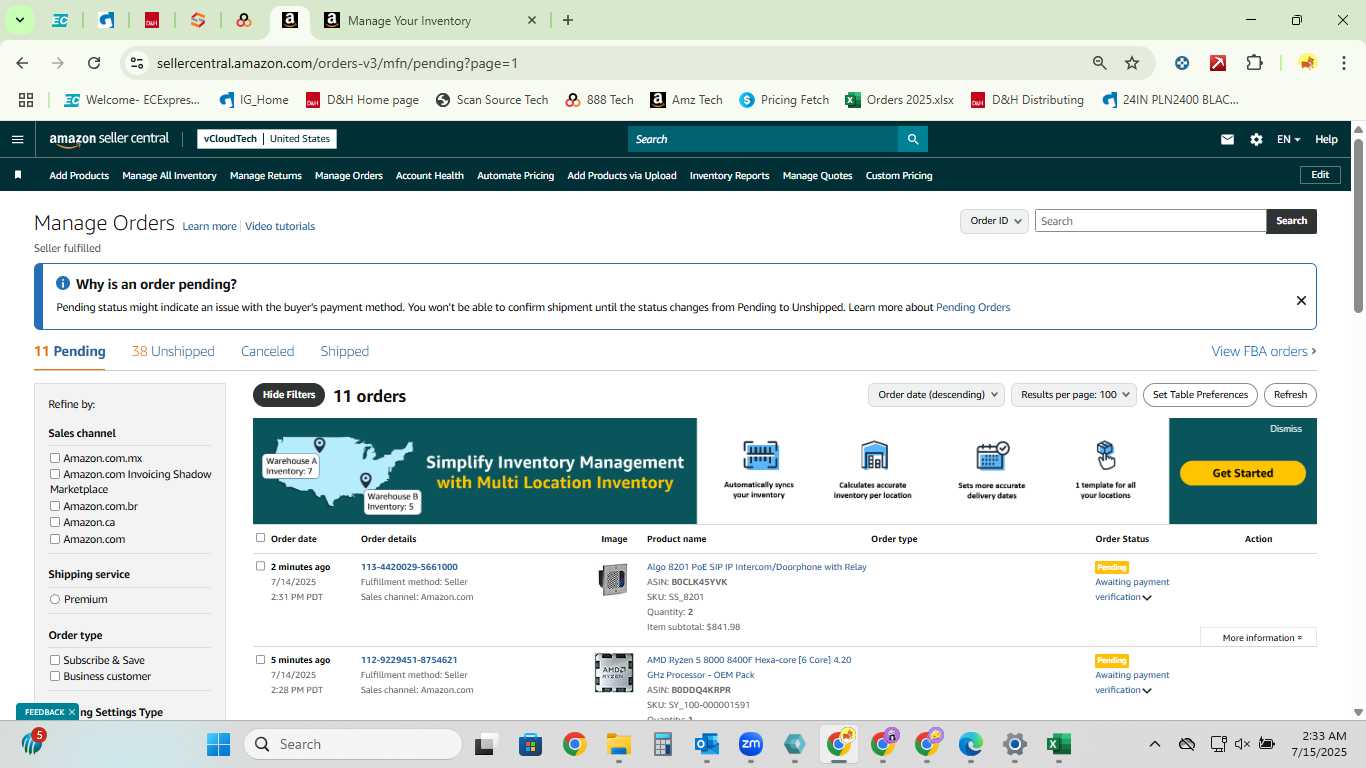Click the Algo 8201 product thumbnail
The width and height of the screenshot is (1366, 768).
[x=613, y=579]
